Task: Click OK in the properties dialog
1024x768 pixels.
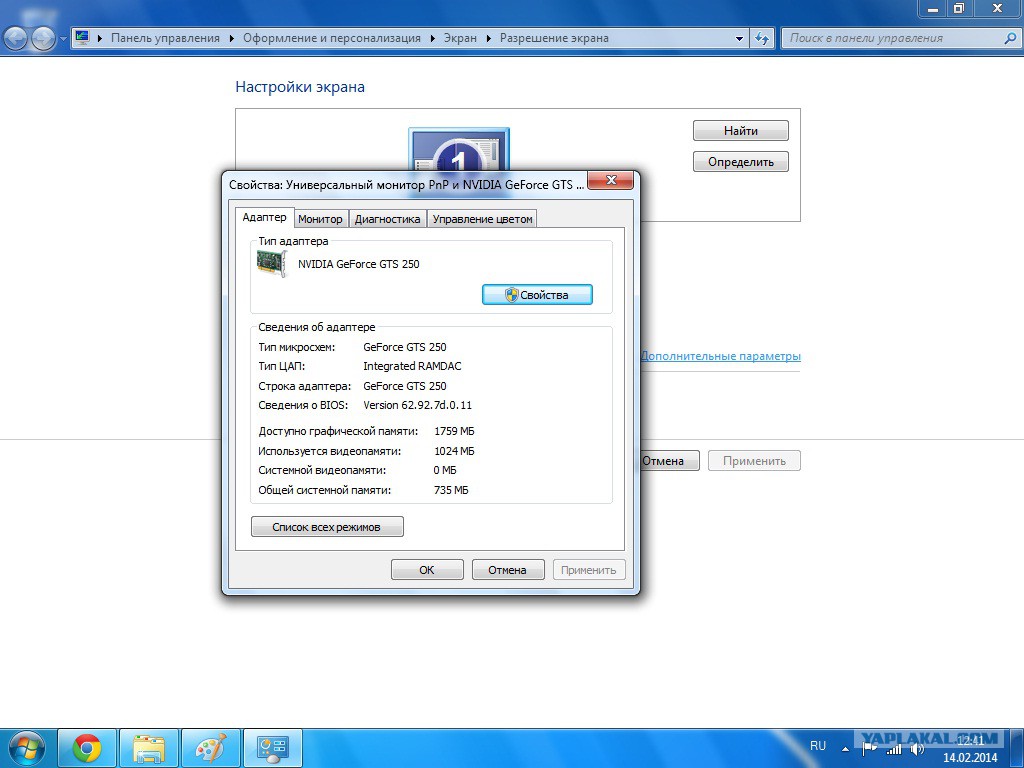Action: pos(426,569)
